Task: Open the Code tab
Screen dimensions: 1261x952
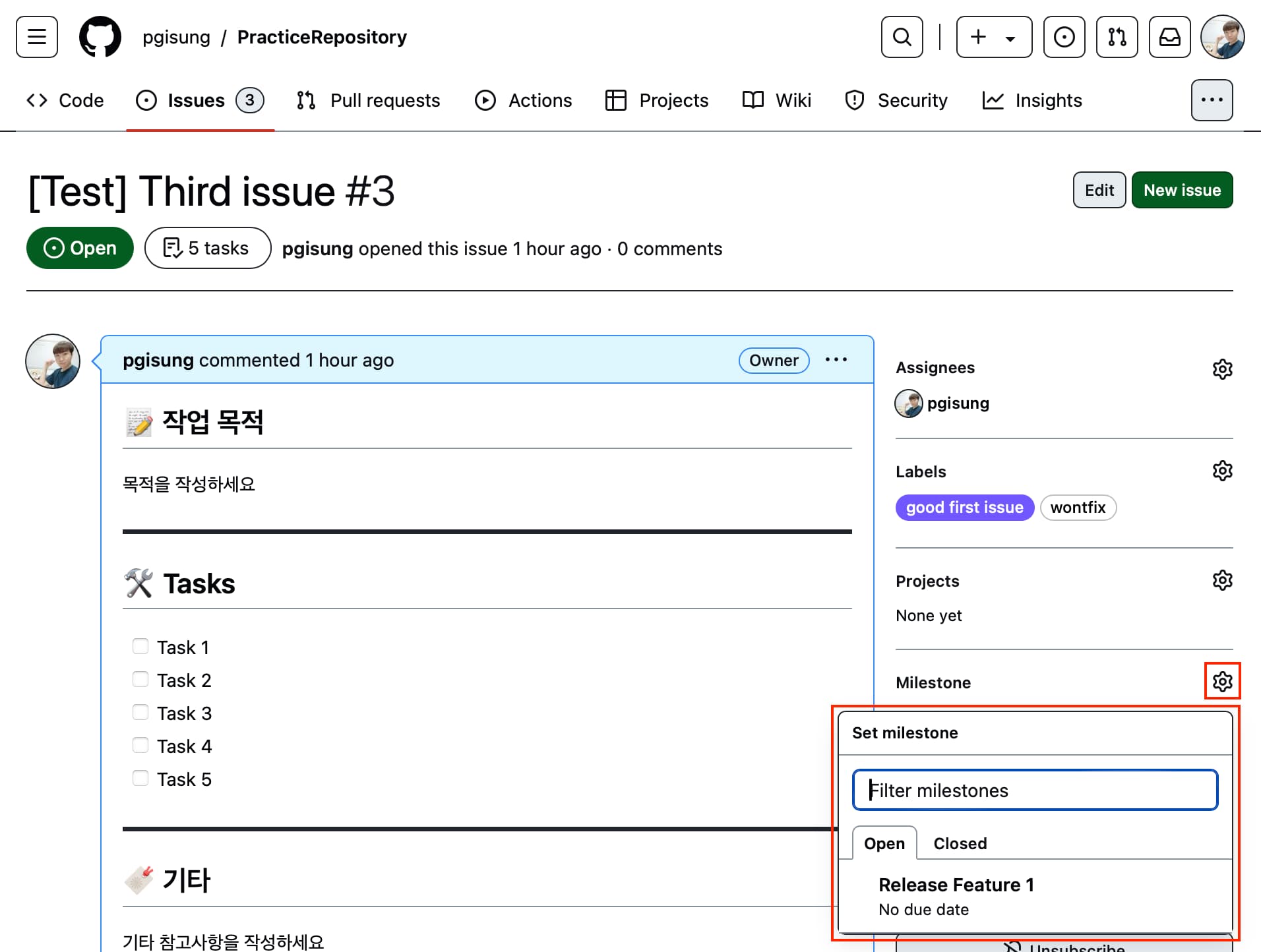Action: click(x=65, y=100)
